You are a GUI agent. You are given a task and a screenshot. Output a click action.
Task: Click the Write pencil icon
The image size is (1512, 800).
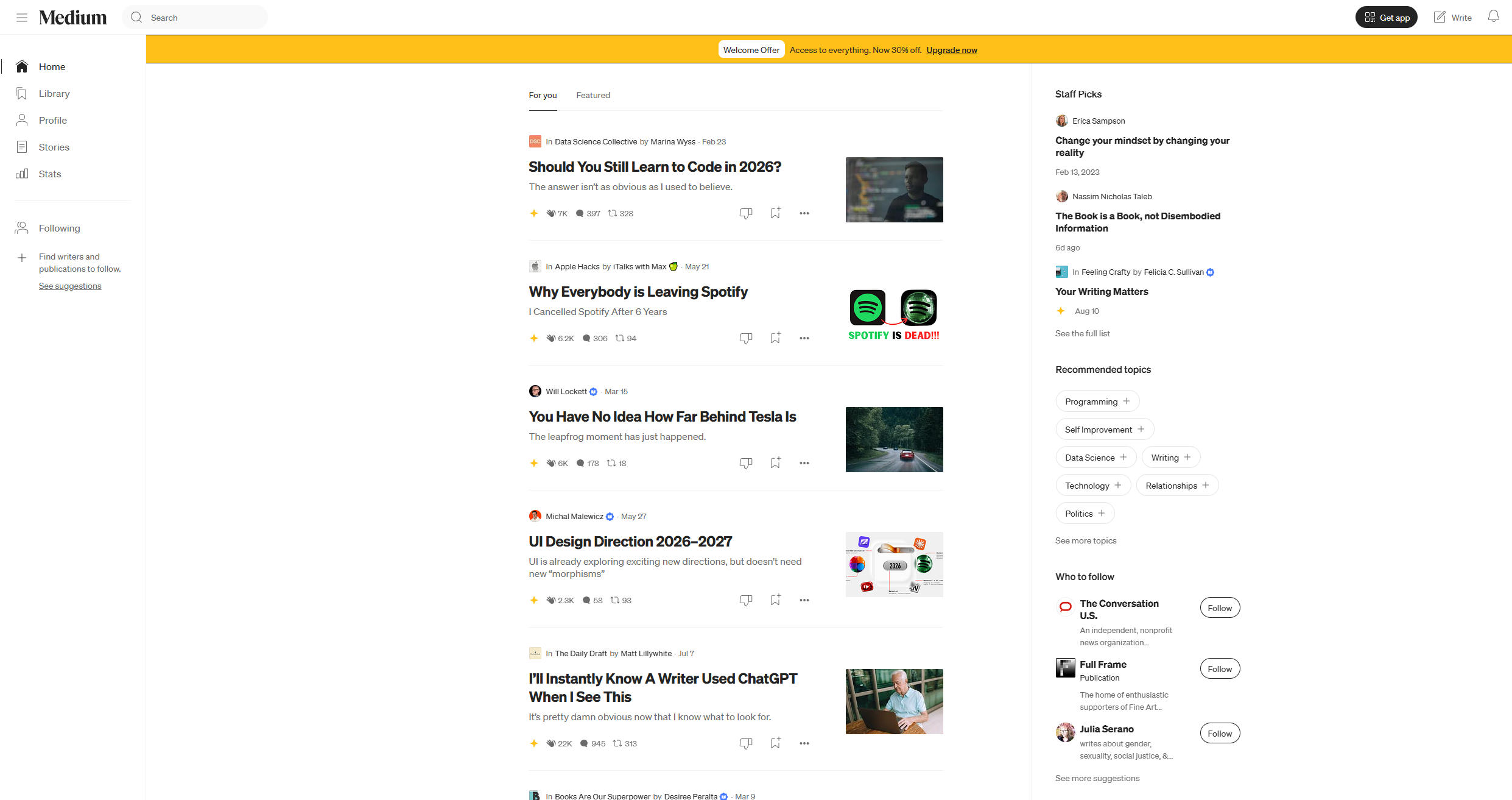point(1440,17)
